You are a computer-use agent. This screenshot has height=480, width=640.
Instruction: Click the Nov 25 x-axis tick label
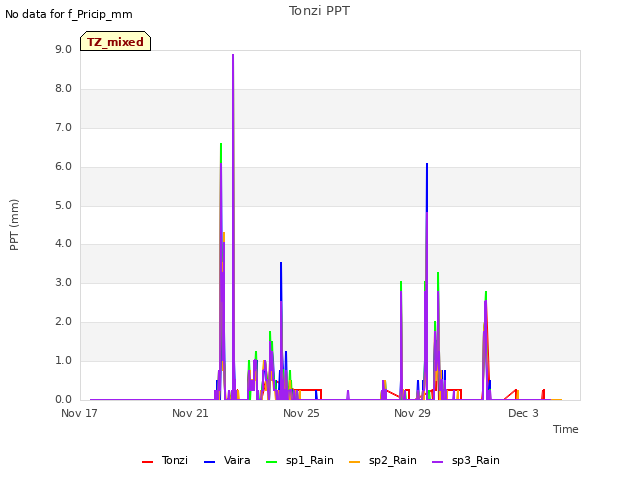tap(301, 413)
